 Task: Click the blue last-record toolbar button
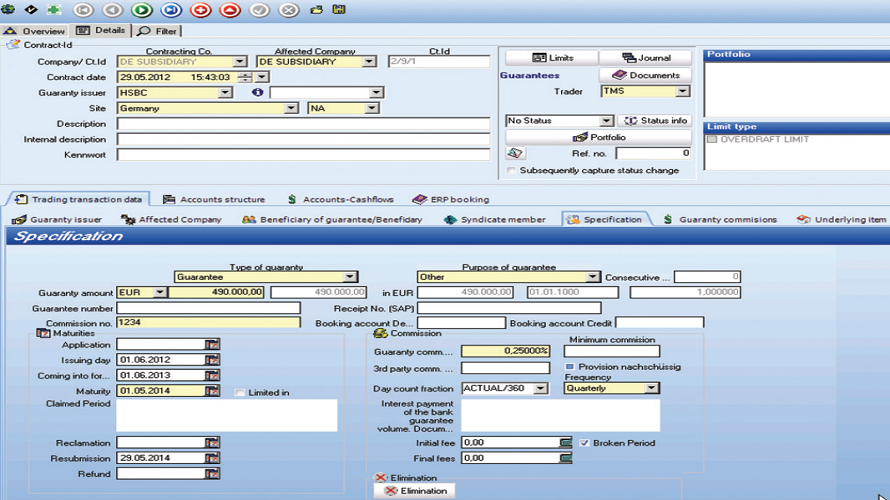[171, 10]
